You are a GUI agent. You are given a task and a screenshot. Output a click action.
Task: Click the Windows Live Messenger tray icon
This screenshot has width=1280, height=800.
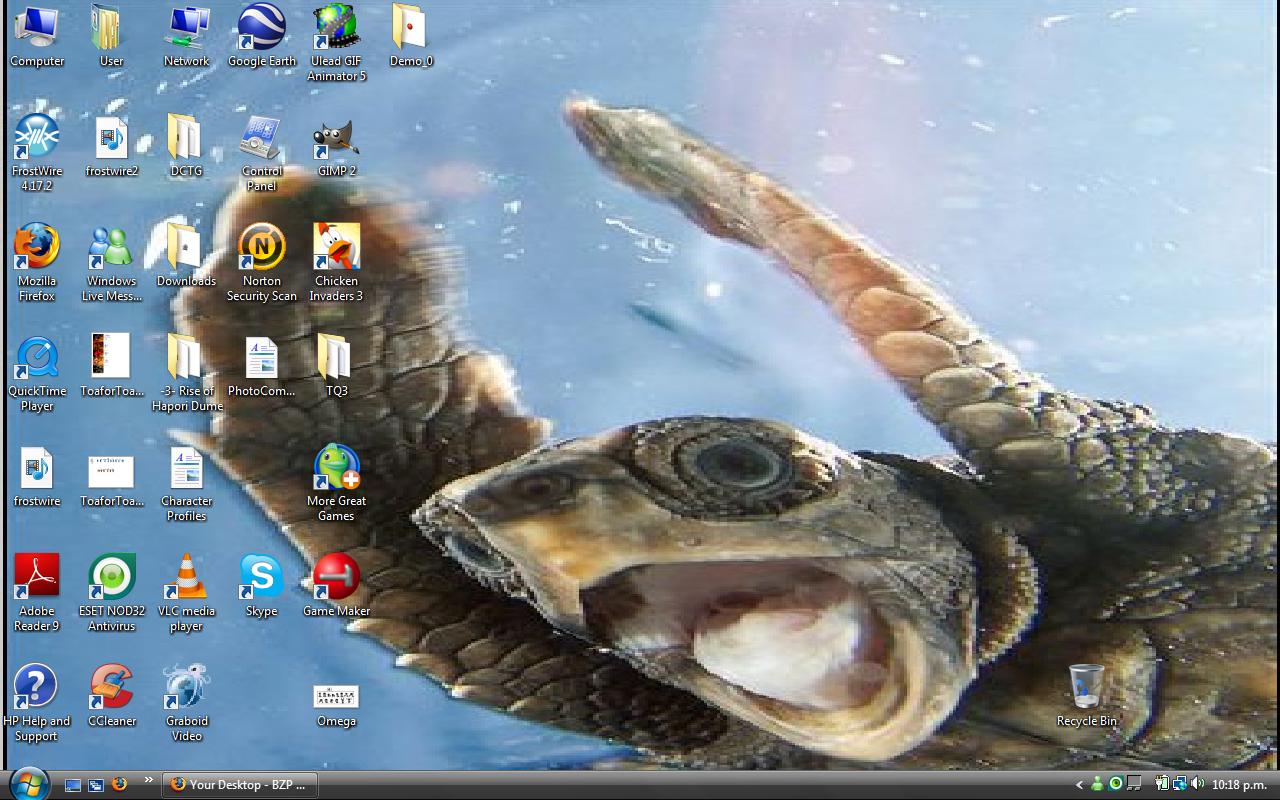pyautogui.click(x=1097, y=784)
